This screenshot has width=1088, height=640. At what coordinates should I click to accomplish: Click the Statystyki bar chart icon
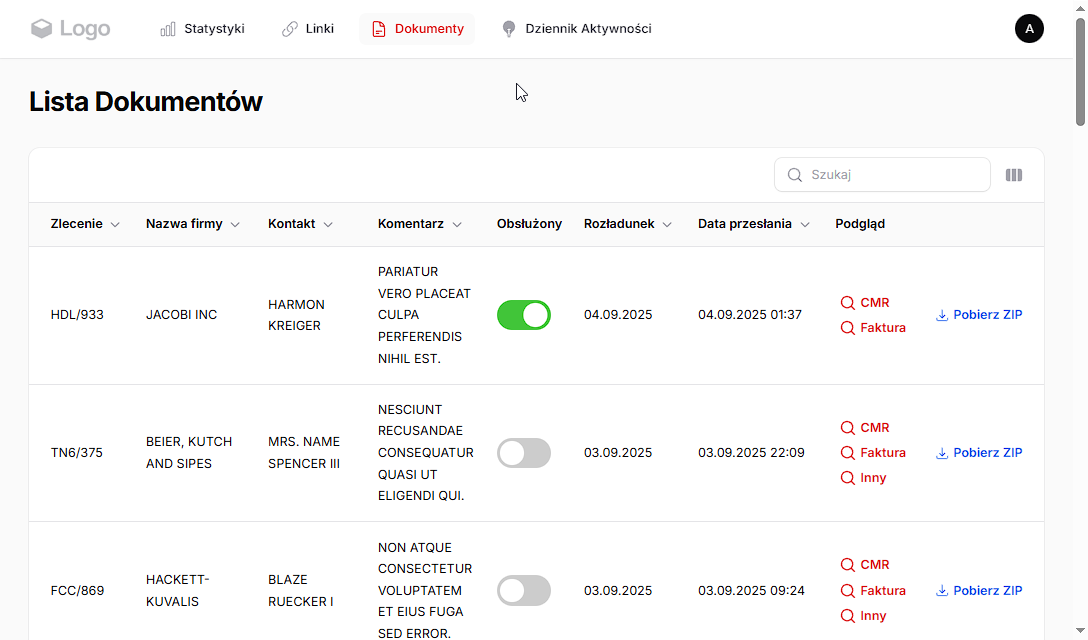[168, 29]
